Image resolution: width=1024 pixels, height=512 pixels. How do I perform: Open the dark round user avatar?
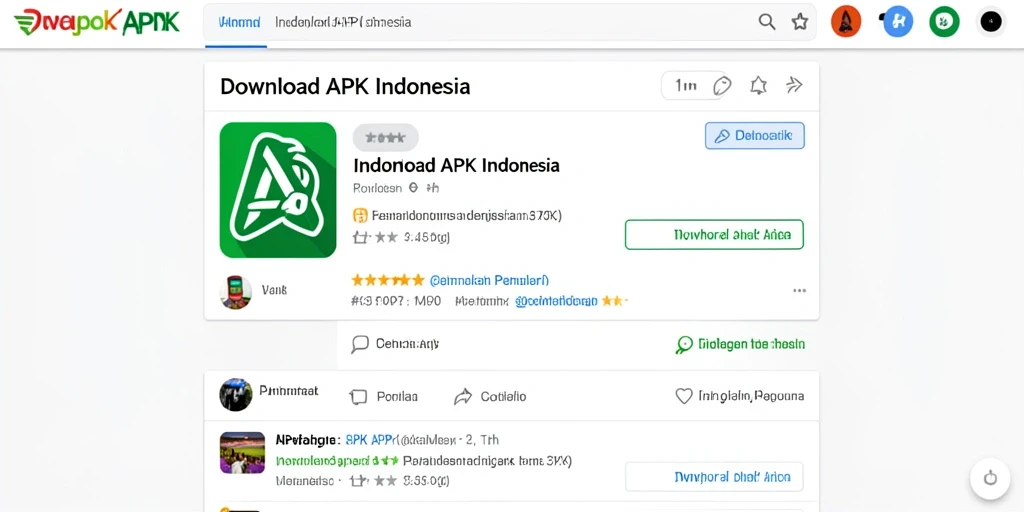click(236, 394)
